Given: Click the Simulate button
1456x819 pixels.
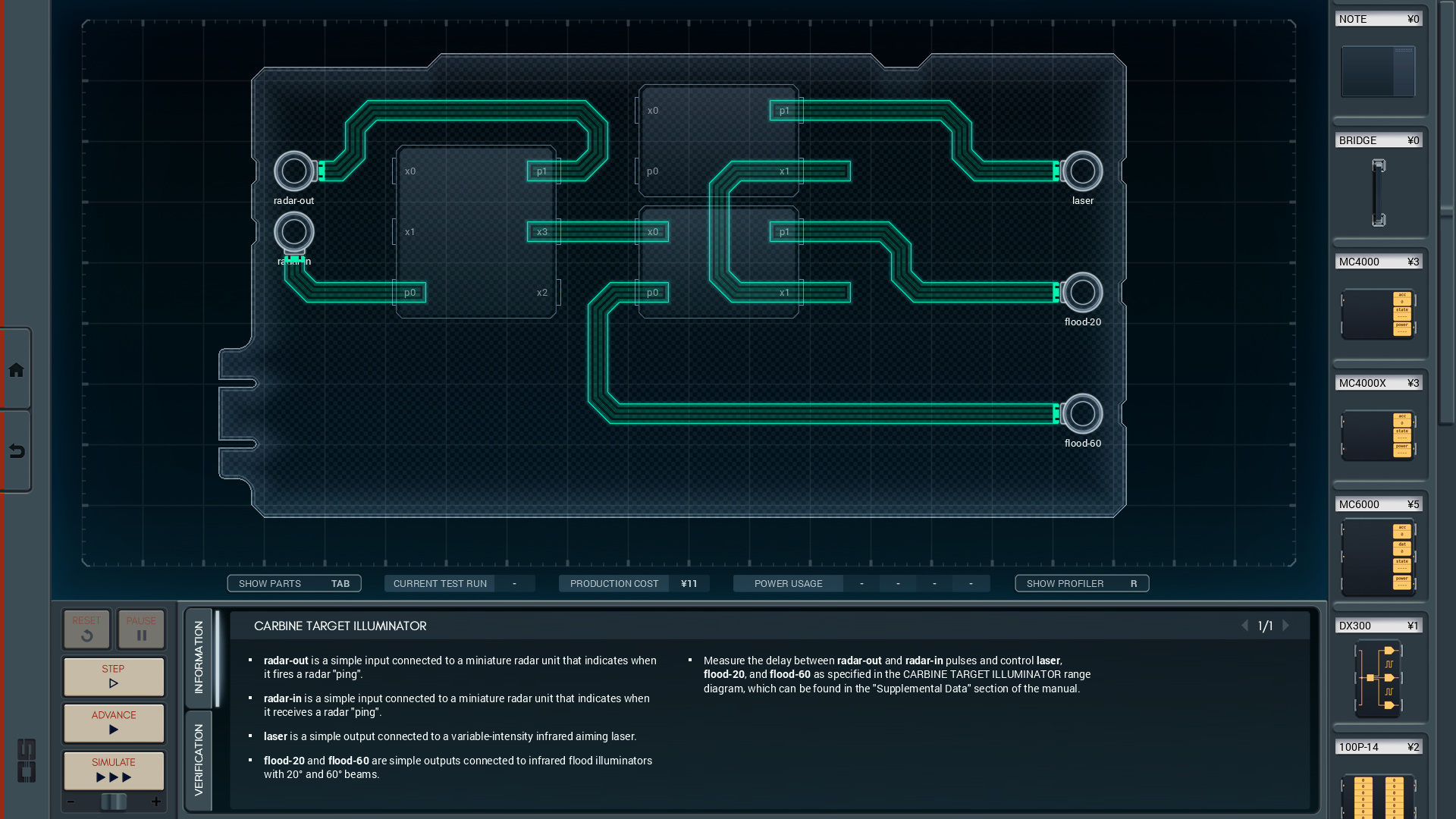Looking at the screenshot, I should pyautogui.click(x=114, y=770).
